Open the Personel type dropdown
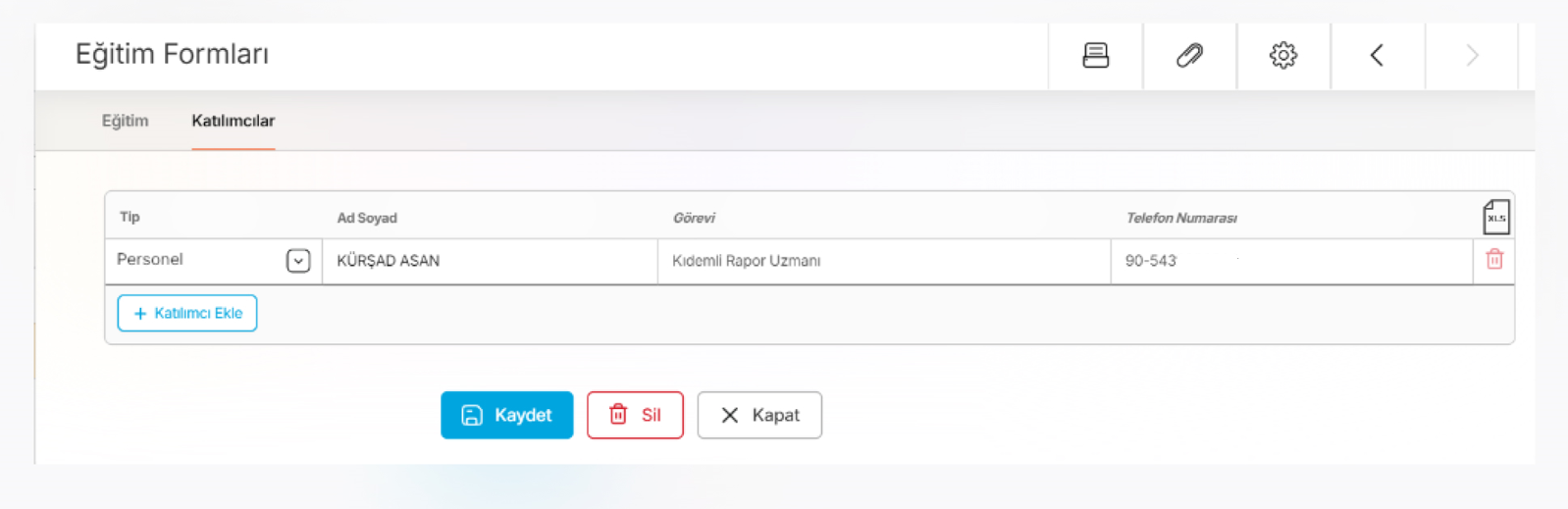 pos(298,261)
